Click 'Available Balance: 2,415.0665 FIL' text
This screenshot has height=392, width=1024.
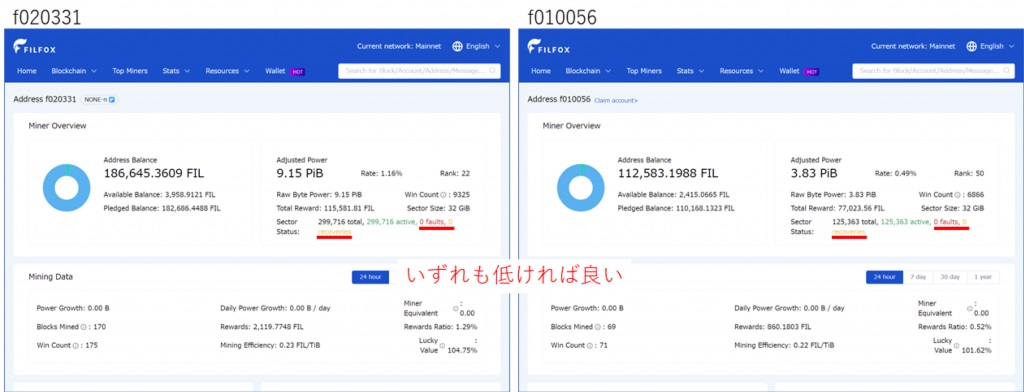(673, 195)
